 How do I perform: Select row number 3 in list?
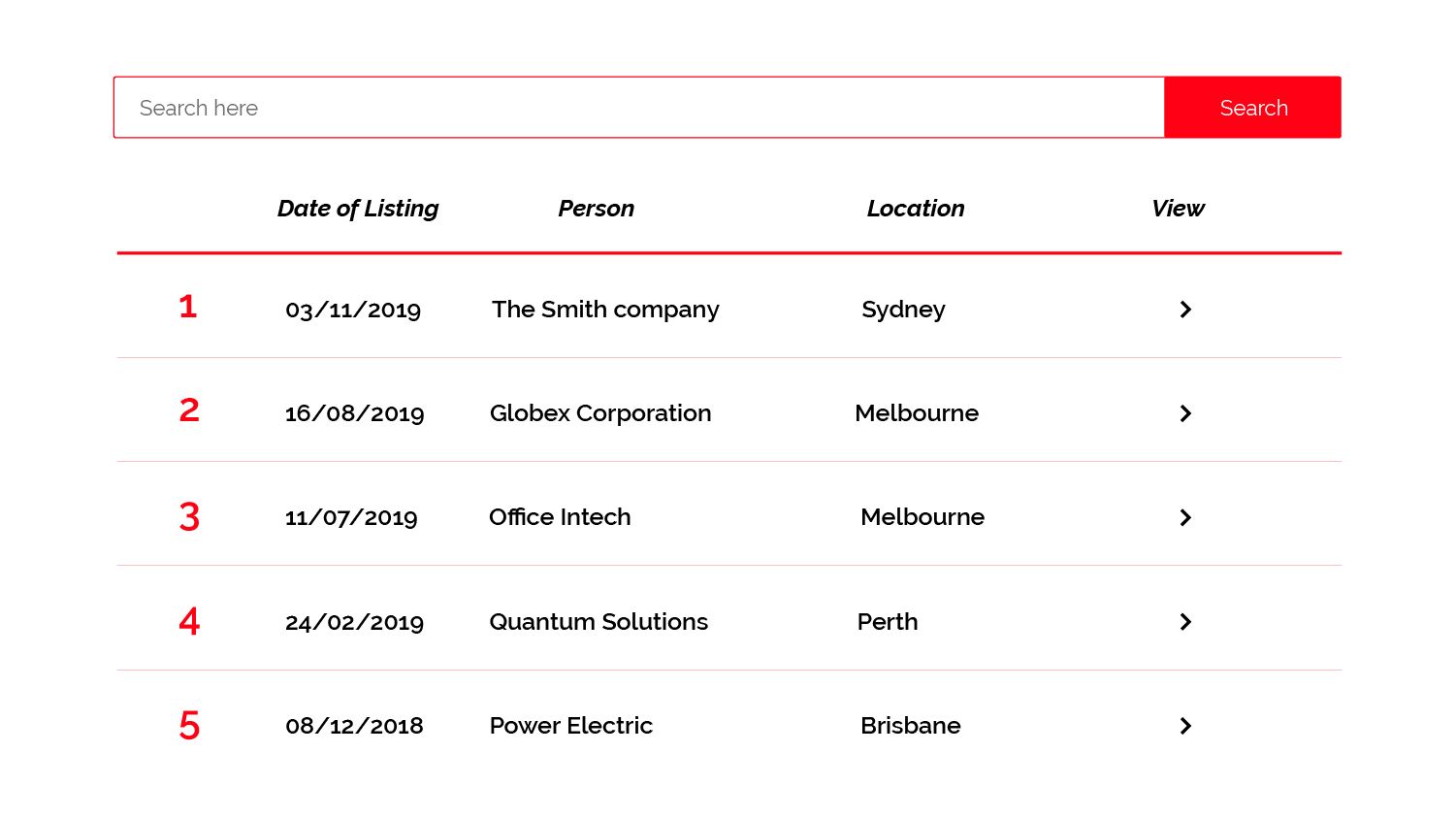189,516
